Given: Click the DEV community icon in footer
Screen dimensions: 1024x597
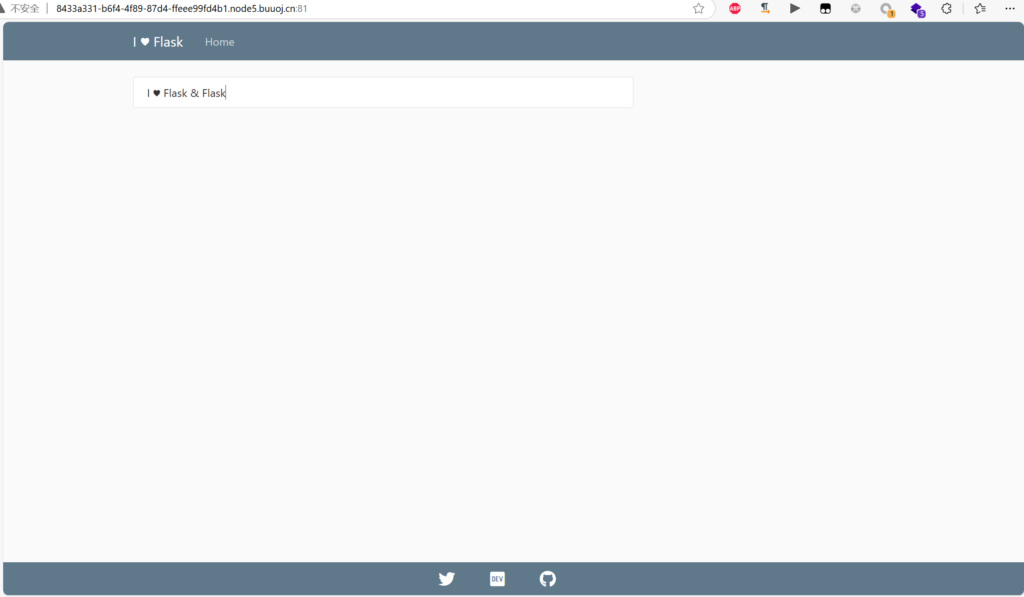Looking at the screenshot, I should [x=497, y=579].
